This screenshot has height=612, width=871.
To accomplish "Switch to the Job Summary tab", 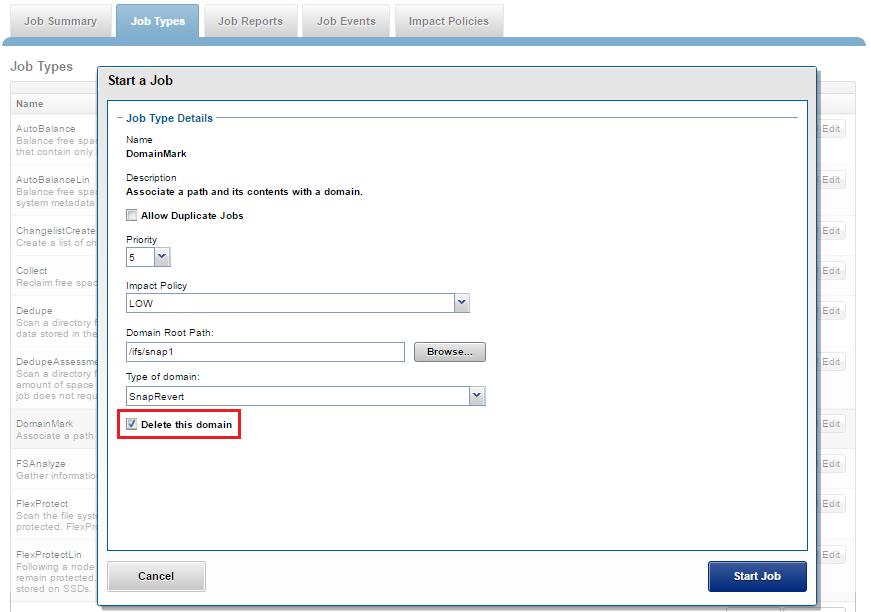I will [60, 21].
